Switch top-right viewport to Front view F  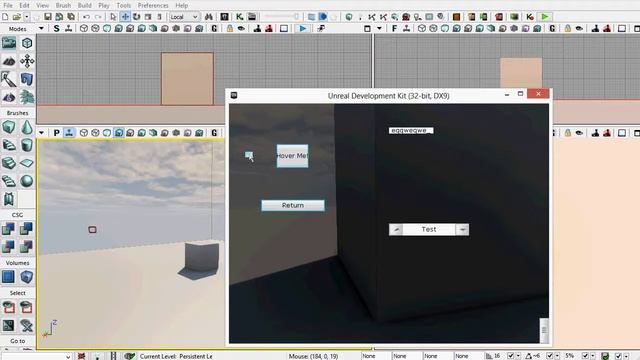pos(394,29)
